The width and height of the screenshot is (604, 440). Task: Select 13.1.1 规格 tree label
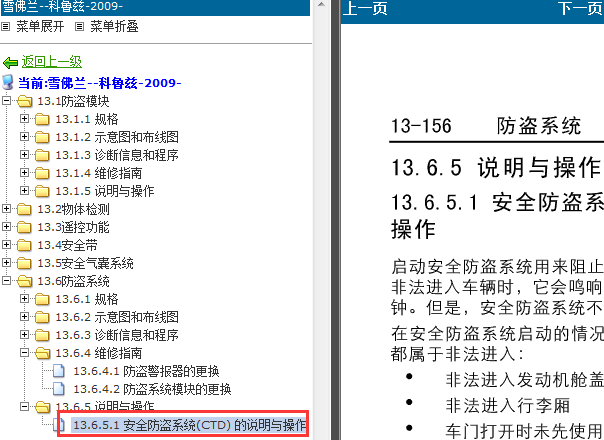pos(87,119)
